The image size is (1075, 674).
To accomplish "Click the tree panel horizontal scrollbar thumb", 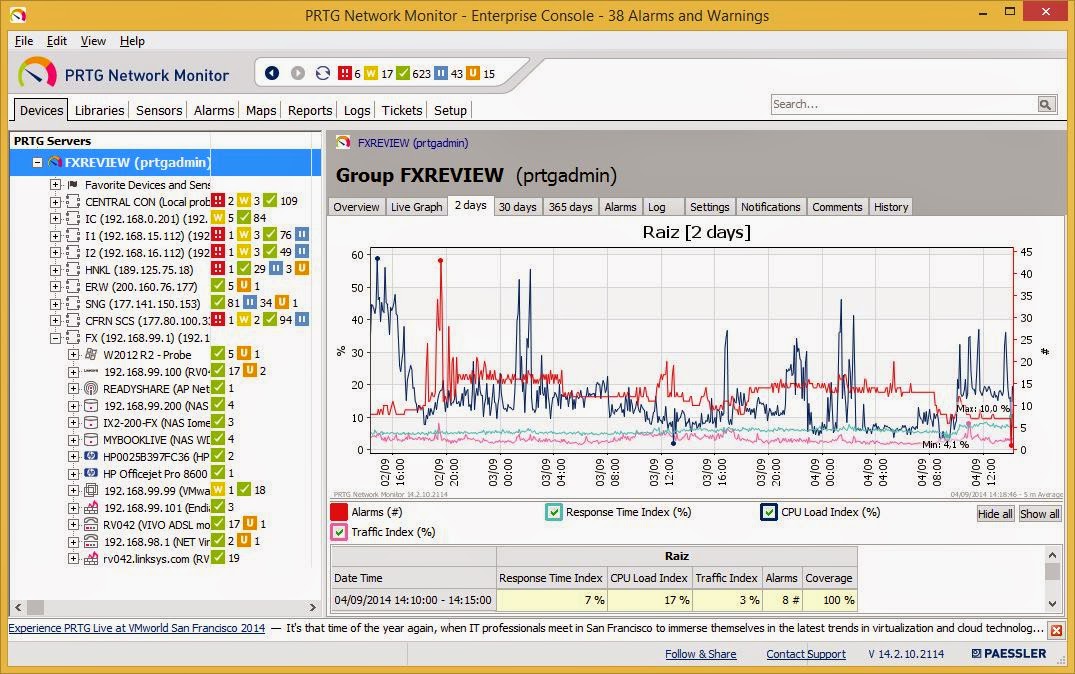I will coord(36,607).
